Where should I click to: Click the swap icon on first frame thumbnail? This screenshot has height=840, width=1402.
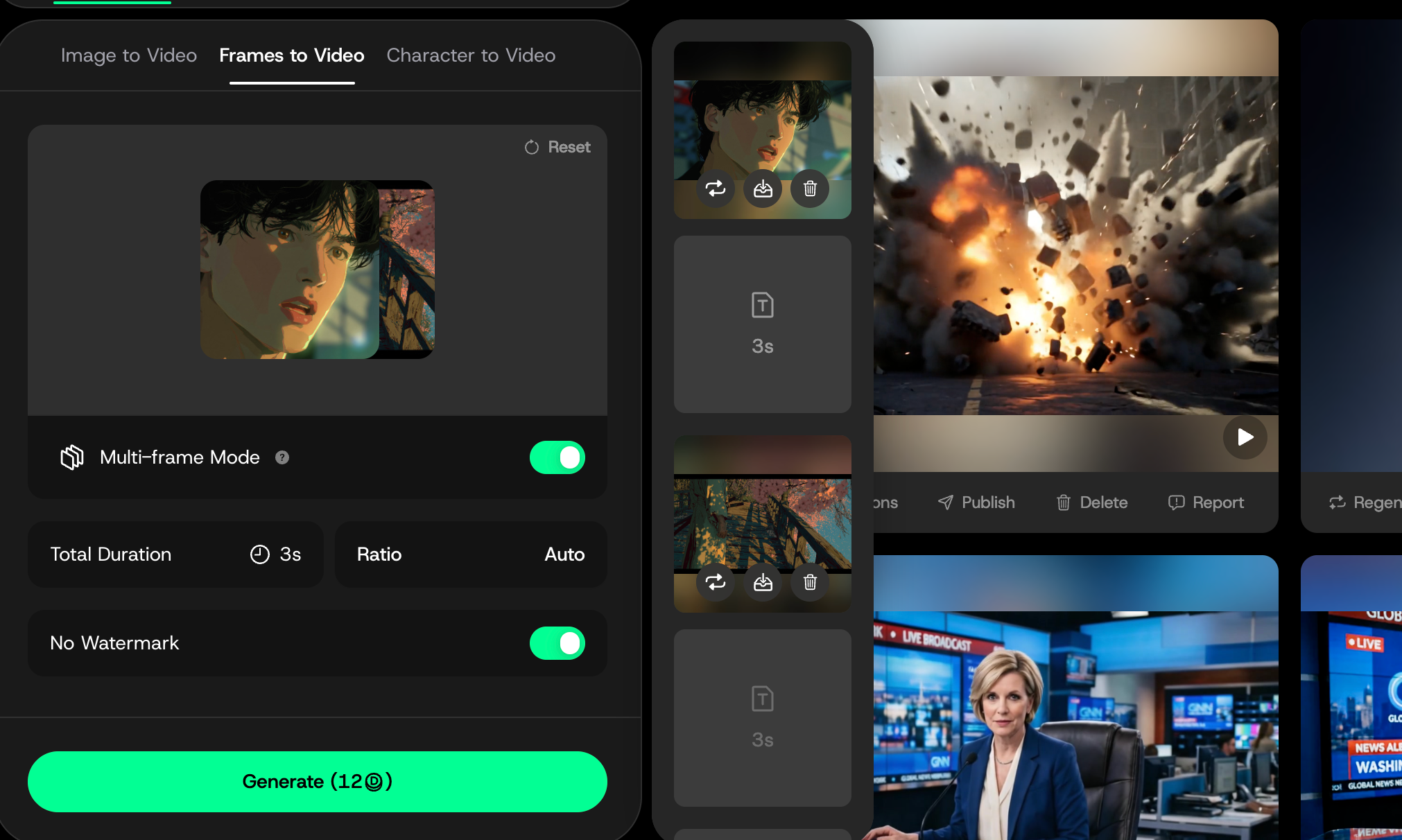[716, 189]
